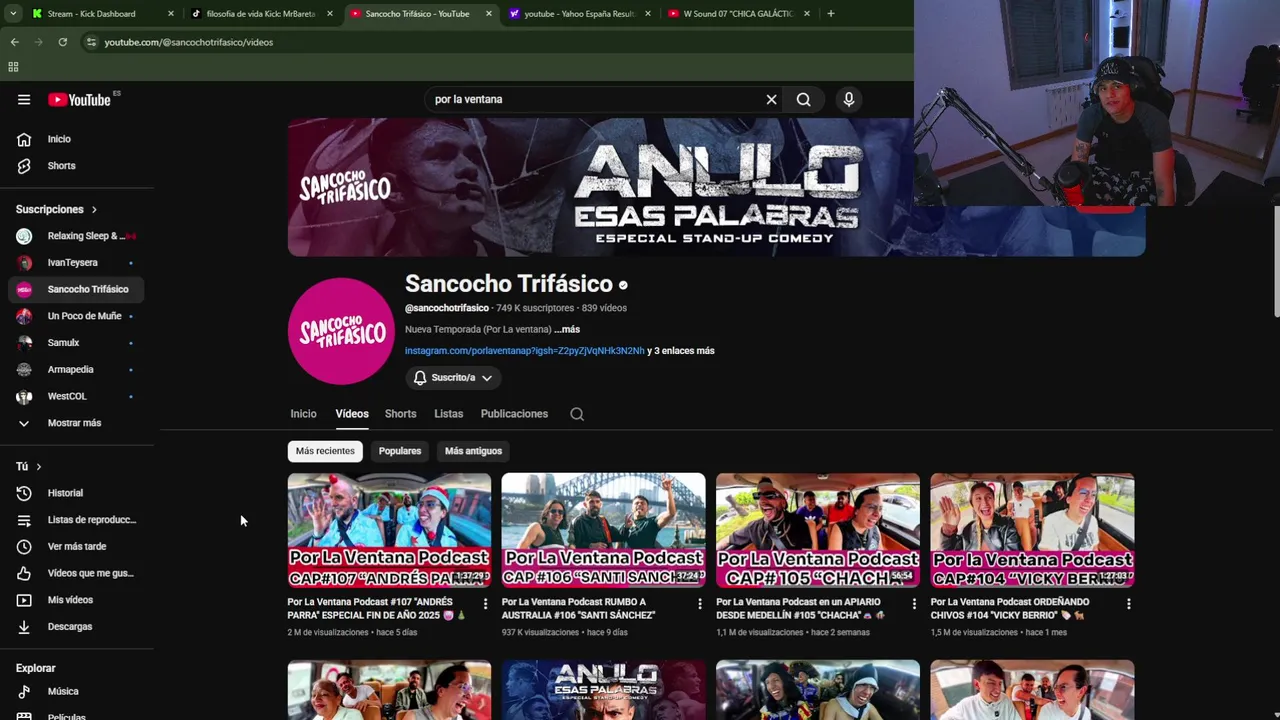Click the magnifier search button
The height and width of the screenshot is (720, 1280).
[803, 99]
